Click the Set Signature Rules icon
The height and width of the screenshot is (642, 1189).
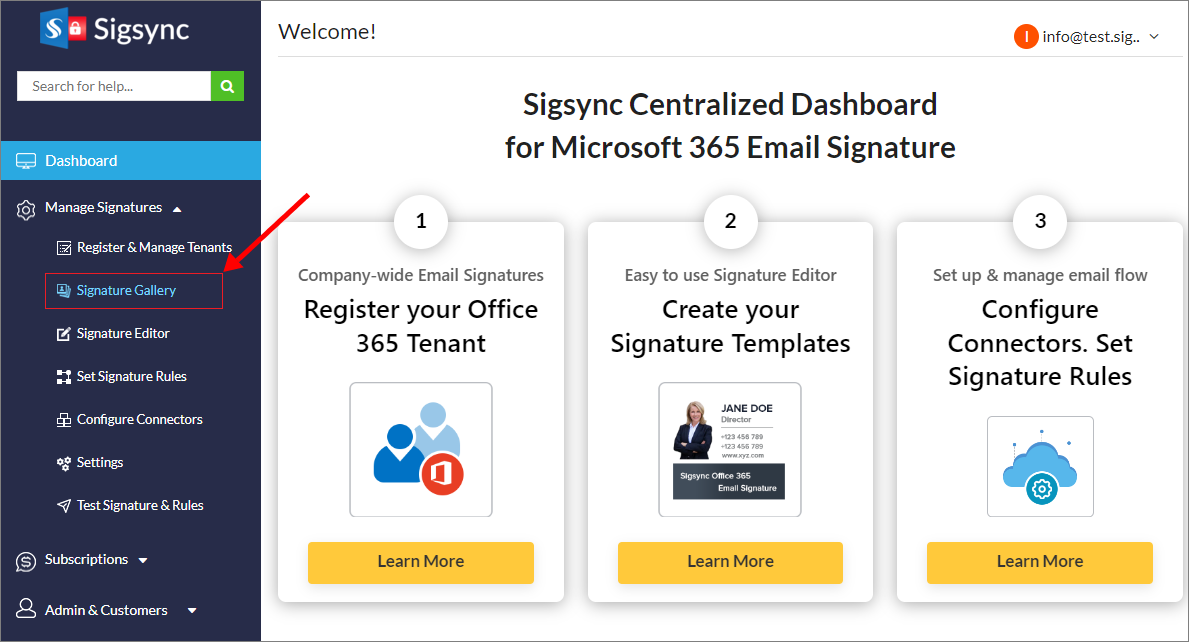(x=62, y=377)
